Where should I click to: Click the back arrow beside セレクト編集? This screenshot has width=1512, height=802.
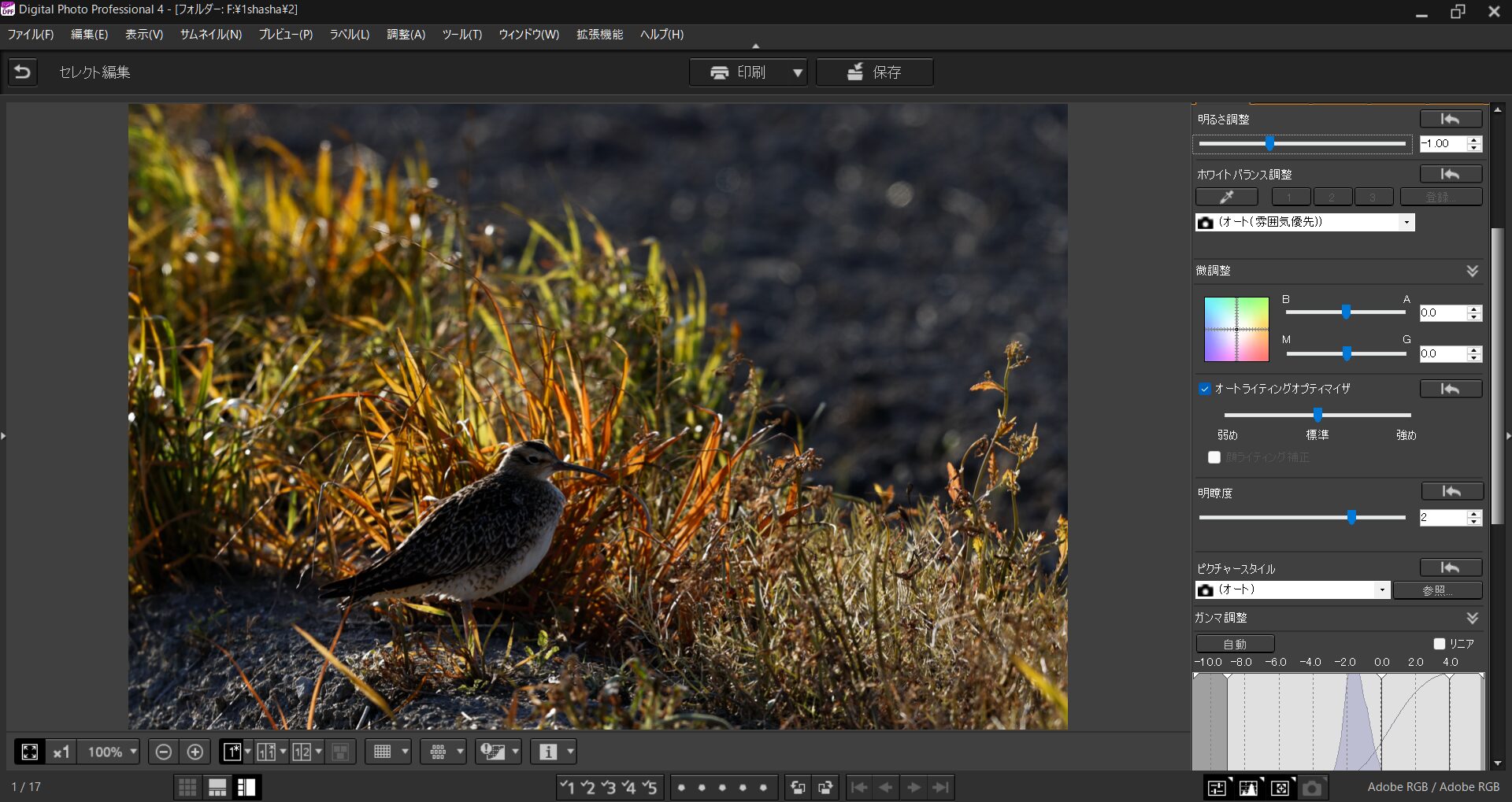23,72
